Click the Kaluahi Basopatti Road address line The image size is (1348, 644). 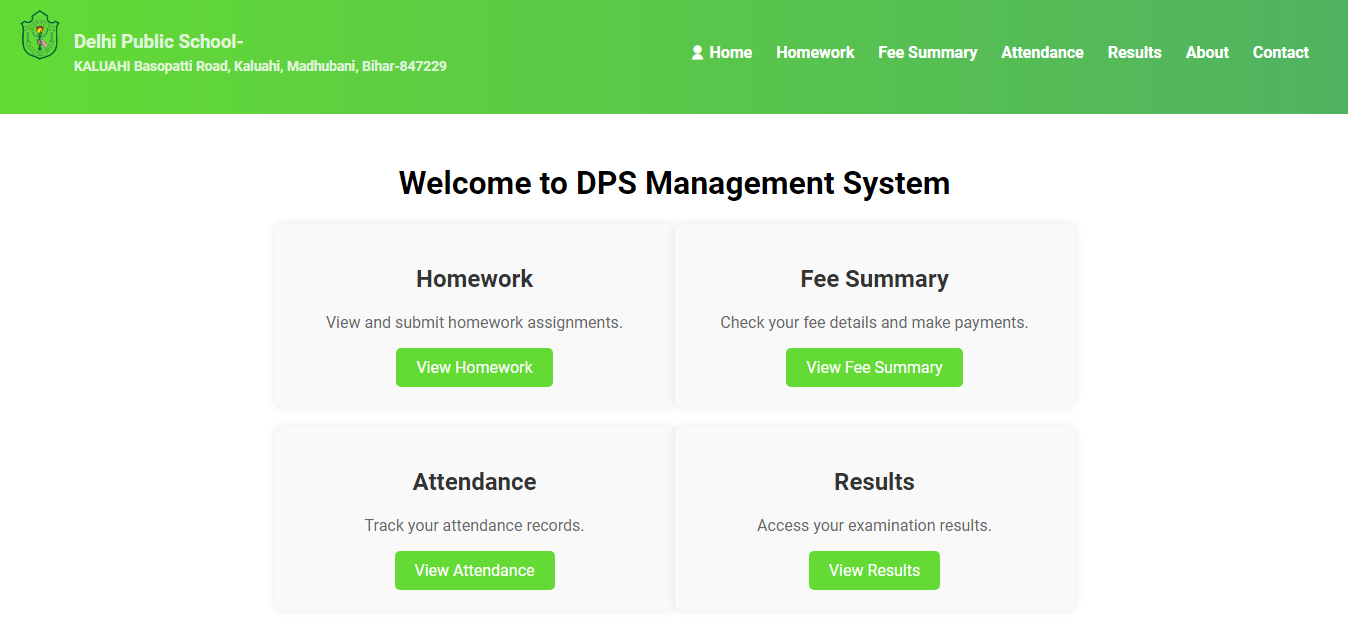pyautogui.click(x=260, y=67)
